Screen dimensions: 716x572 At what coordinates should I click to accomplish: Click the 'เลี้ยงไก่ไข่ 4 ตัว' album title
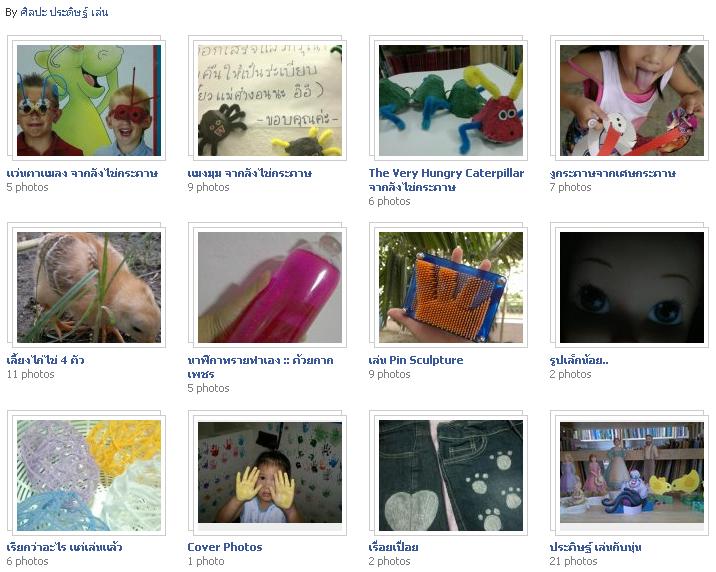point(45,360)
